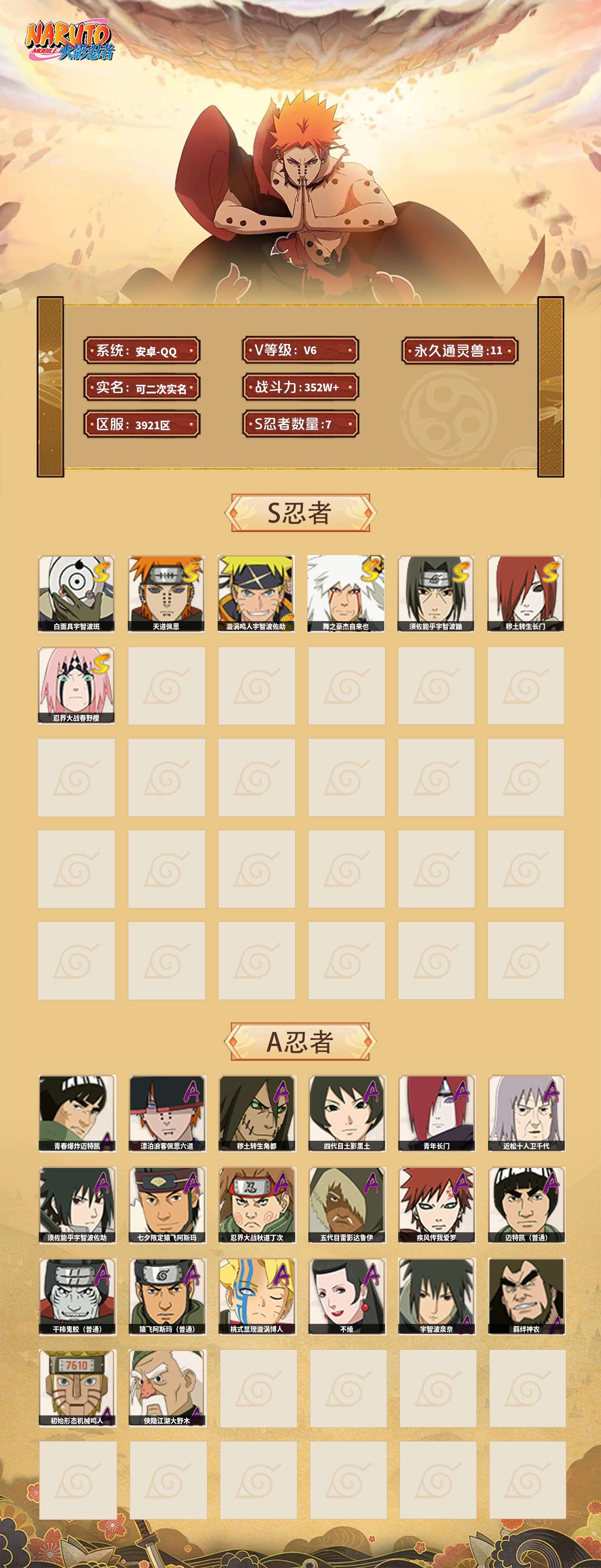Select the 青春爆炸迈特凯 A-ninja portrait
The height and width of the screenshot is (1568, 601).
point(77,1113)
